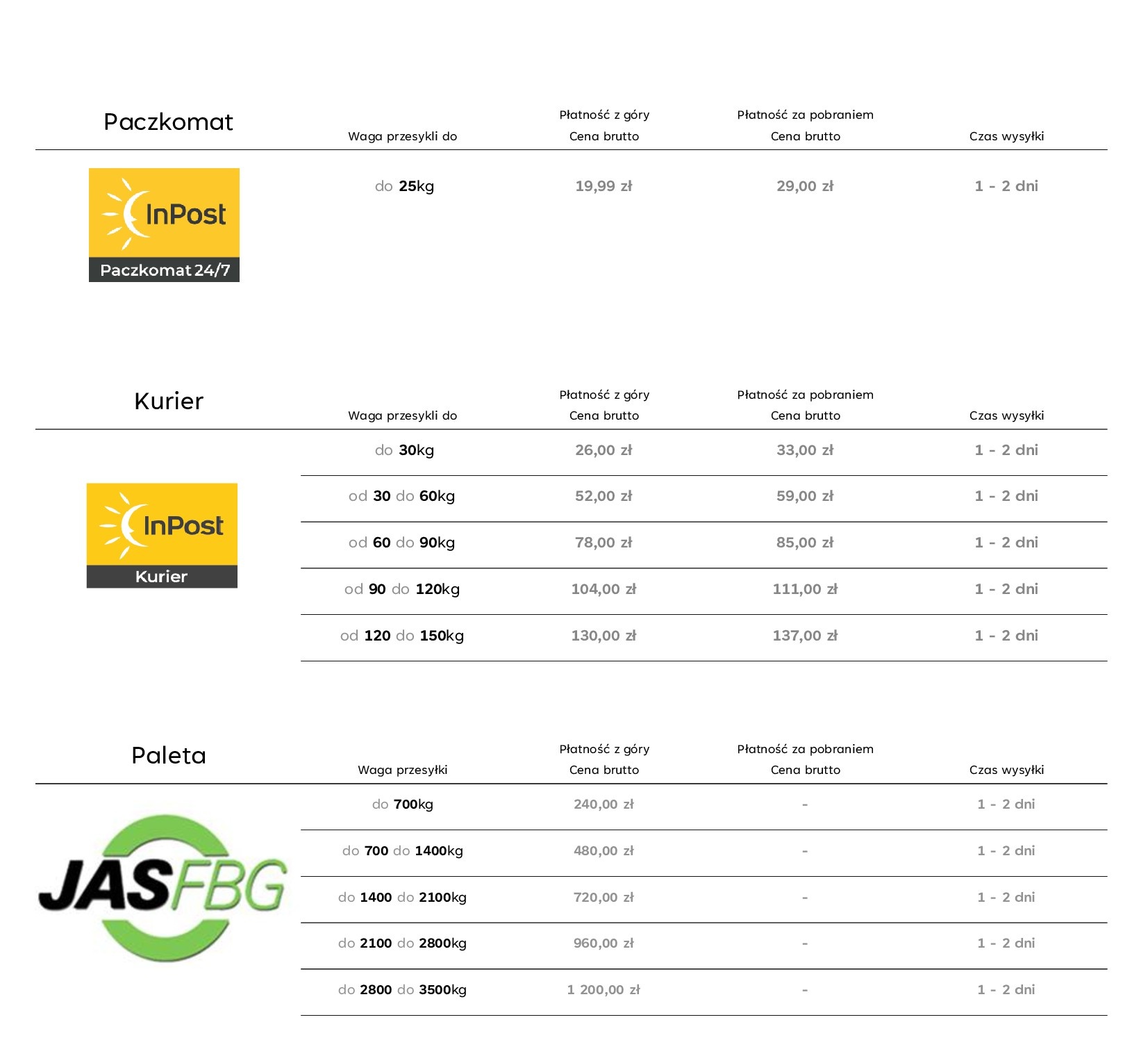Click the 85,00 zł cash-on-delivery price
The width and height of the screenshot is (1148, 1047).
click(805, 543)
